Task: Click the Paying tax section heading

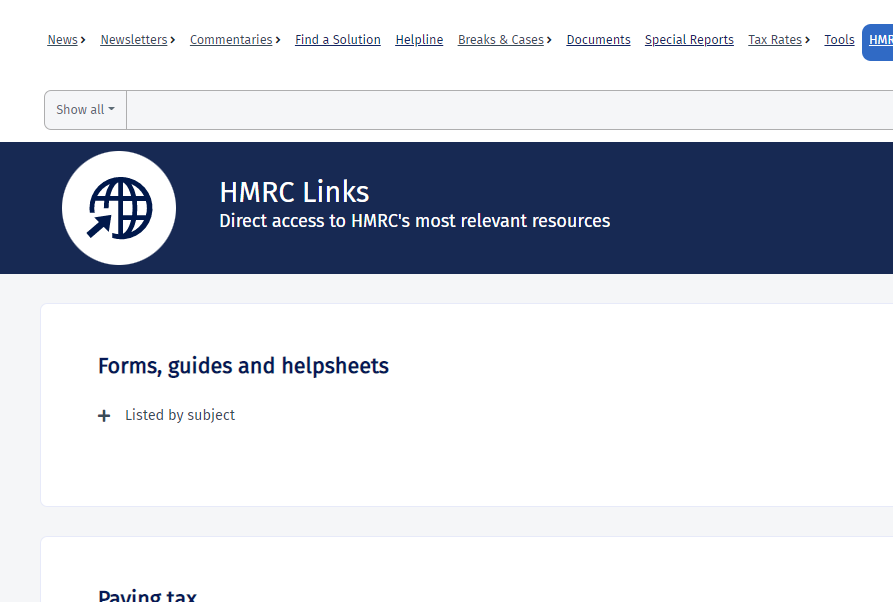Action: tap(147, 596)
